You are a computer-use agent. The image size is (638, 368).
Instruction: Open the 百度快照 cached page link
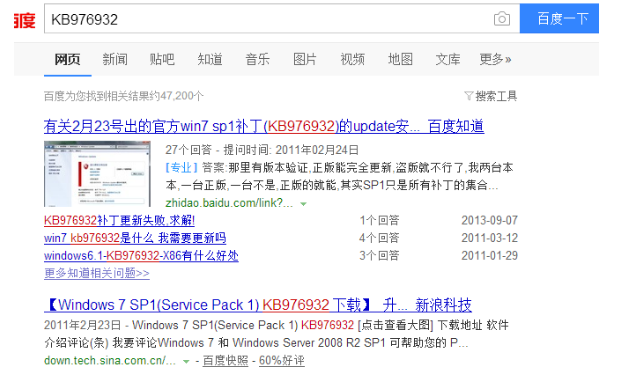[x=225, y=361]
